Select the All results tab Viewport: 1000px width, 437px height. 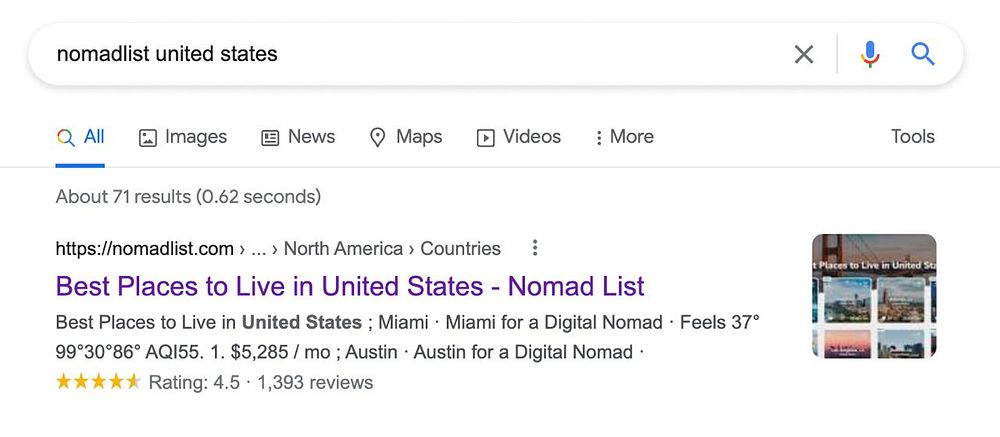pos(80,137)
